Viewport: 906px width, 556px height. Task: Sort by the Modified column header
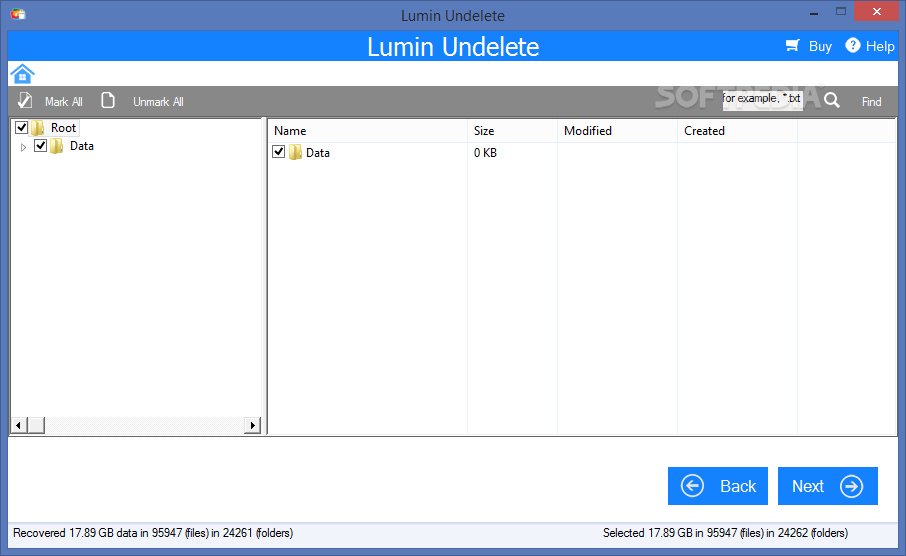[617, 131]
